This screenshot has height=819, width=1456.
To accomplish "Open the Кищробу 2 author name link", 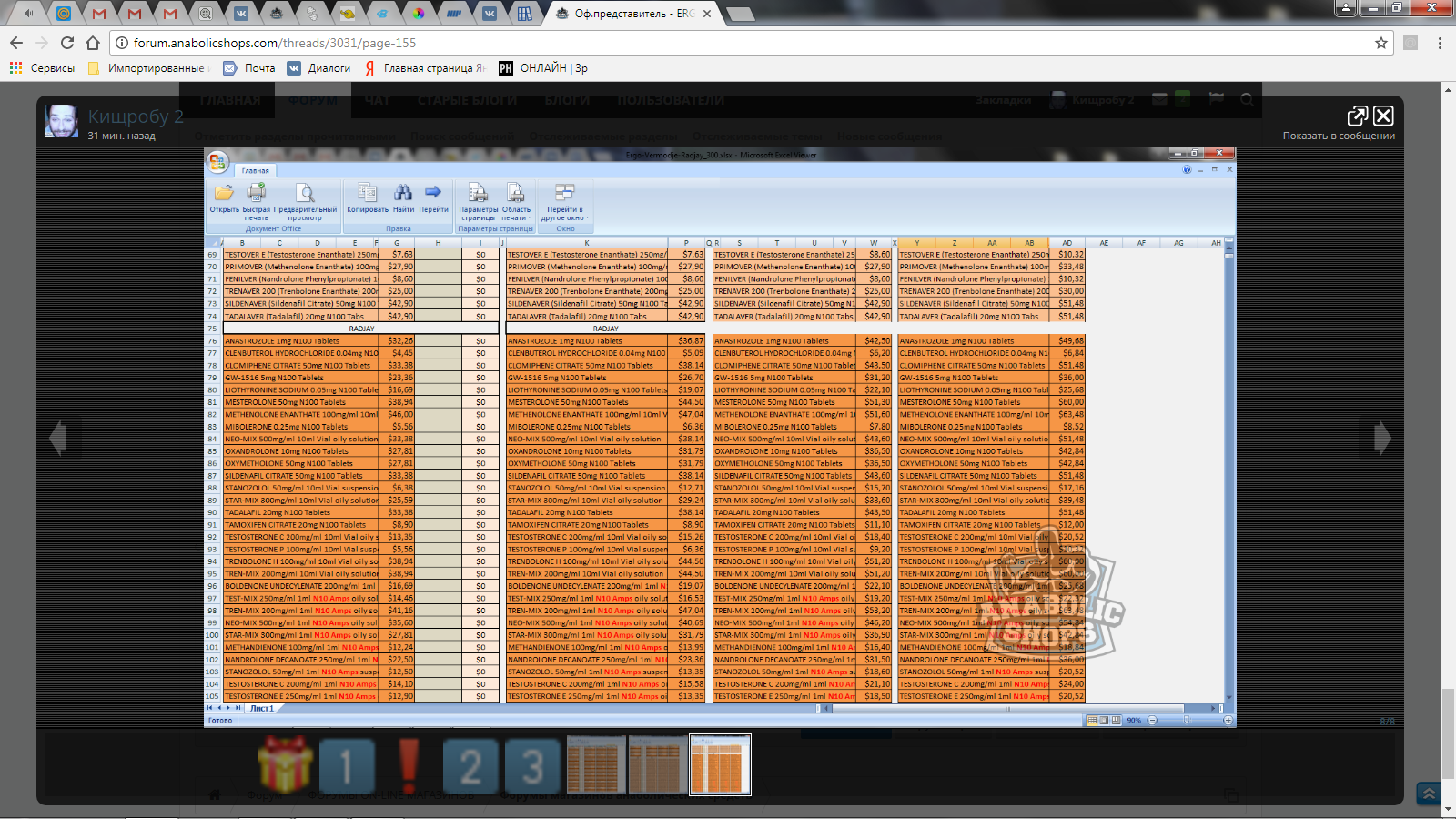I will pyautogui.click(x=136, y=116).
